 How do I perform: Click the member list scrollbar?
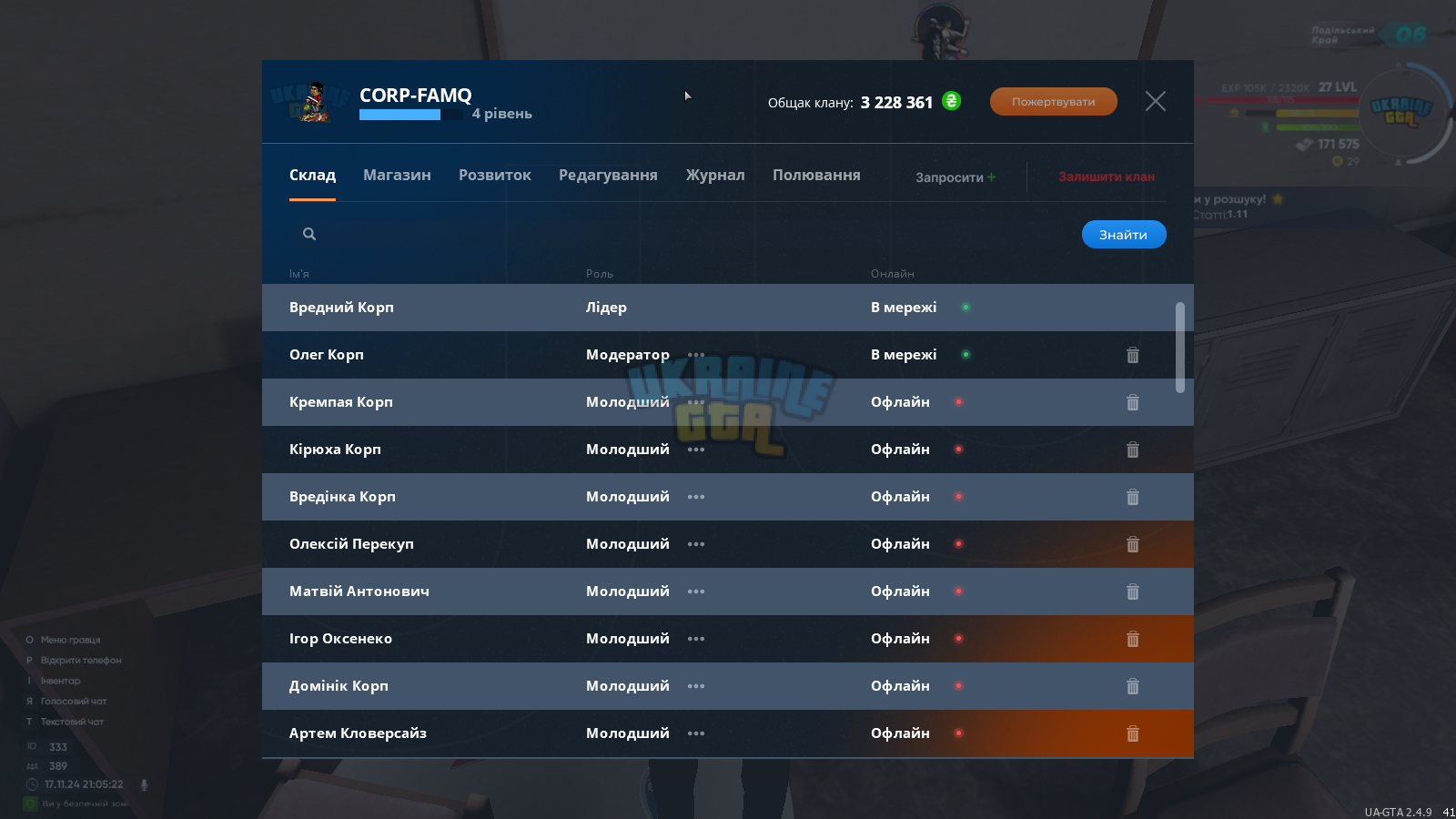1180,348
